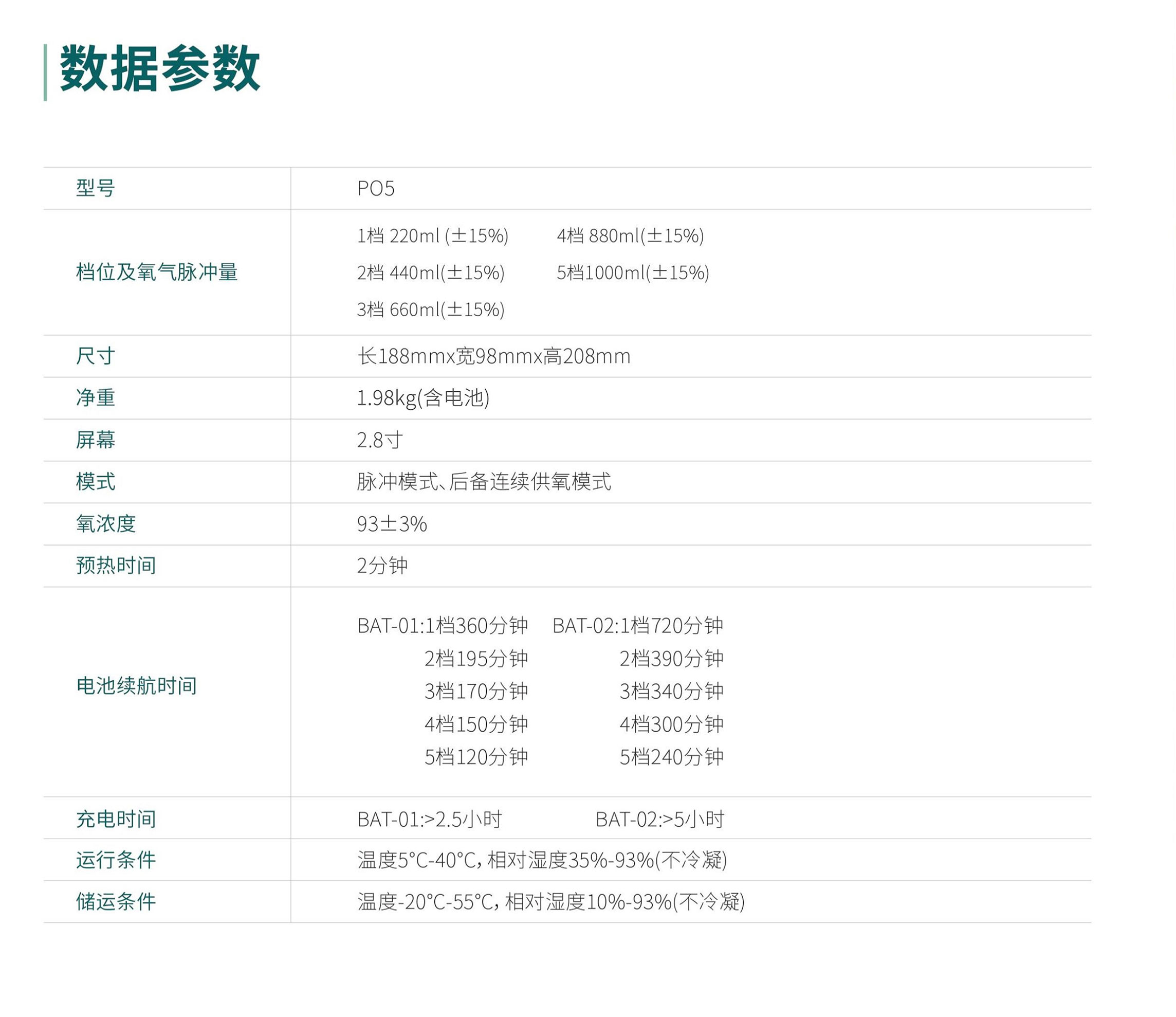Click the 5档240分钟 battery entry
Image resolution: width=1176 pixels, height=1017 pixels.
671,757
